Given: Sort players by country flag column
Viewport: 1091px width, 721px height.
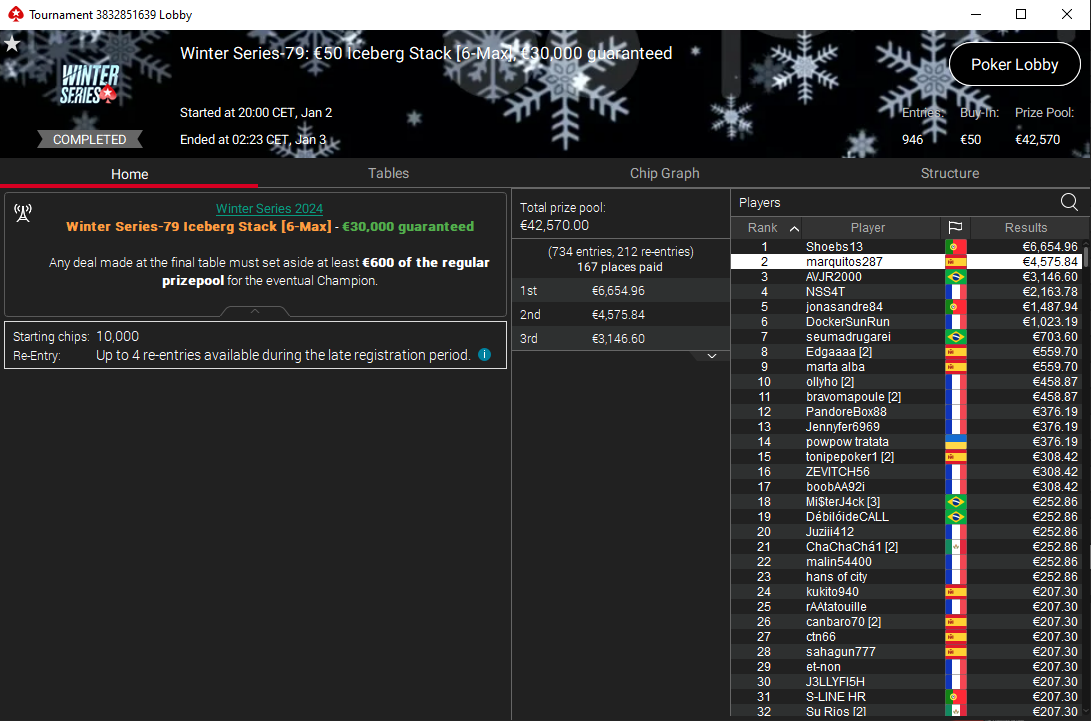Looking at the screenshot, I should (955, 228).
